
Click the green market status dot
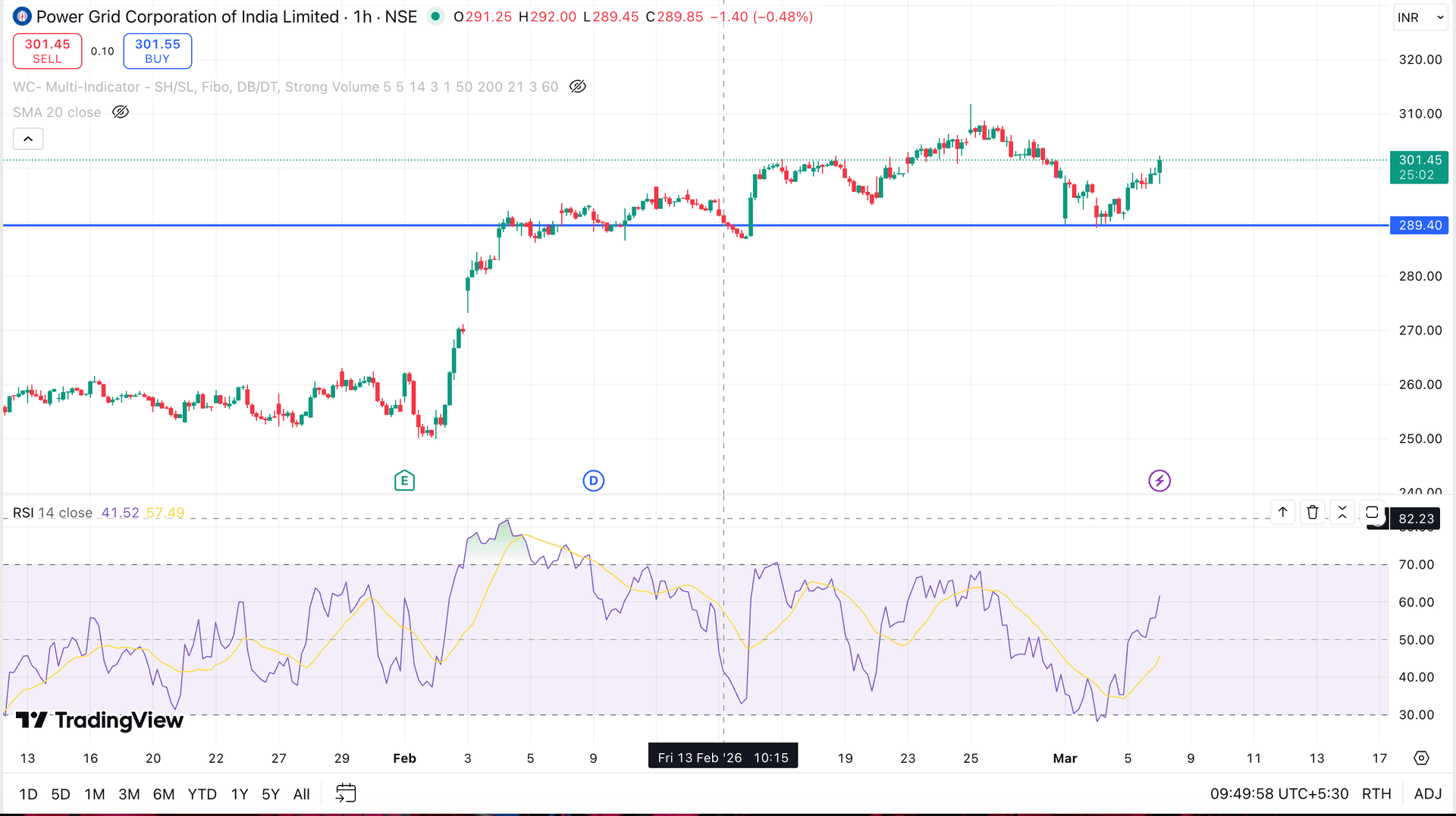click(x=435, y=16)
